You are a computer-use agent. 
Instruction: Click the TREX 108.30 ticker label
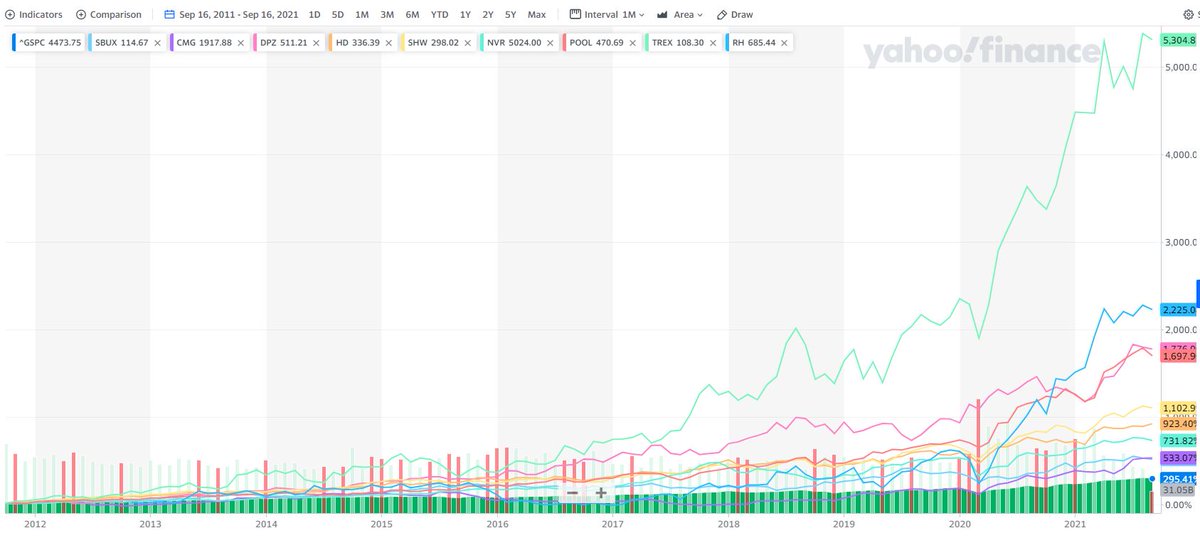click(x=677, y=43)
